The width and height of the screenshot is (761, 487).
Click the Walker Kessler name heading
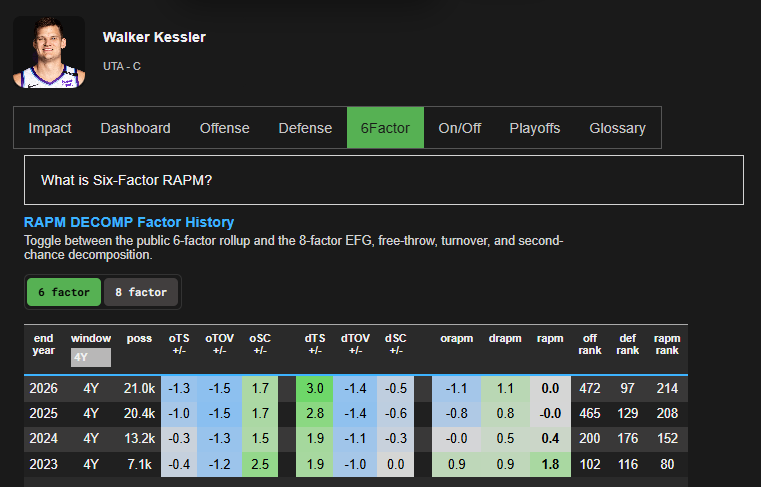click(x=154, y=37)
